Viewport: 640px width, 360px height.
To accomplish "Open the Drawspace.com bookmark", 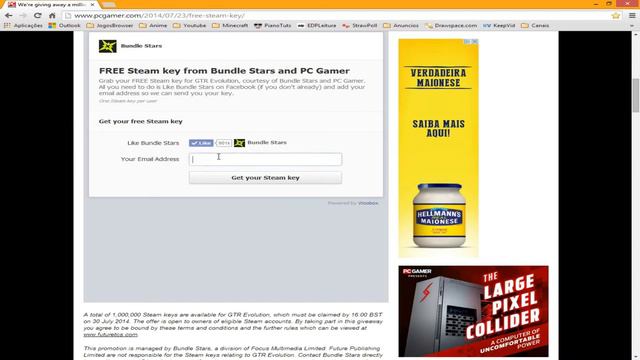I will click(451, 25).
